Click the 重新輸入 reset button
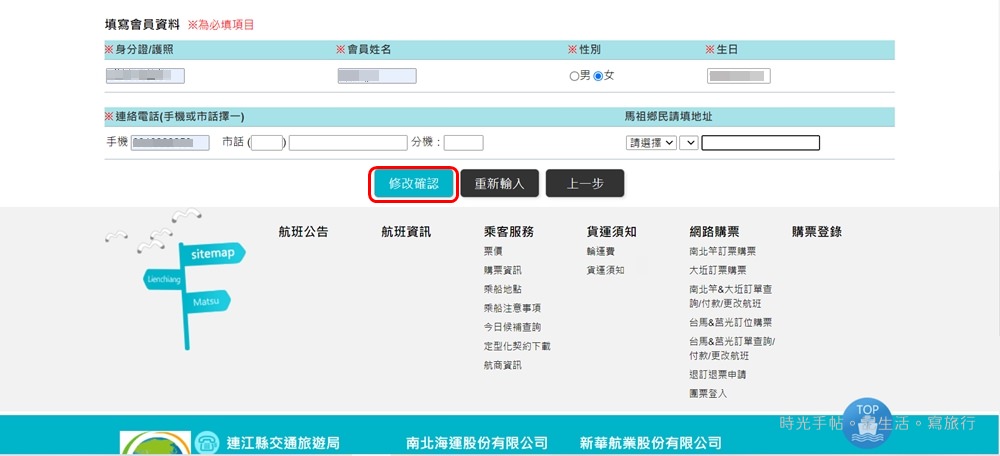Viewport: 1000px width, 456px height. 499,184
